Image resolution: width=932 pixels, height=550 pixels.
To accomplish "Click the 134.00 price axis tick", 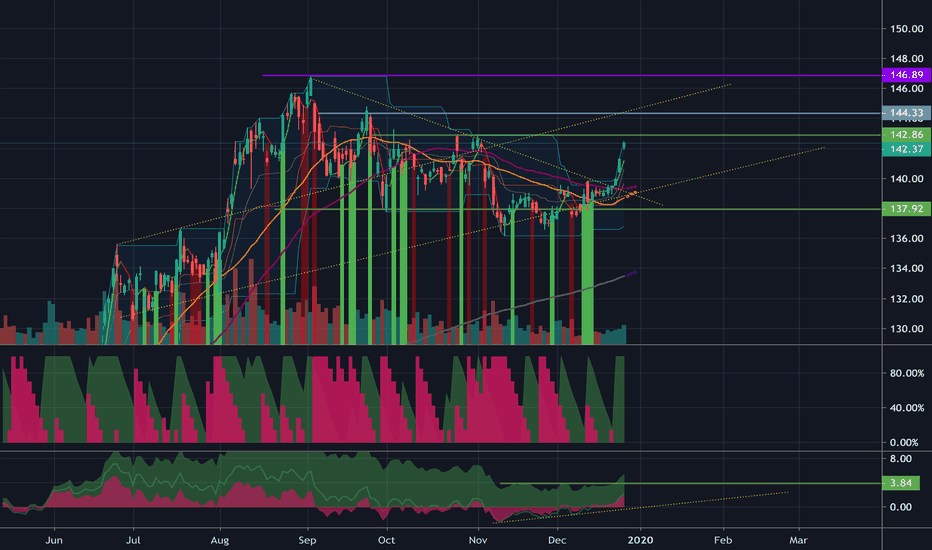I will click(x=906, y=268).
